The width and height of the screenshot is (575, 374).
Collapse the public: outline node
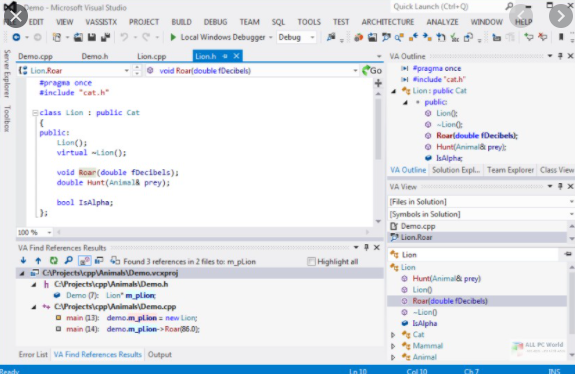click(x=405, y=102)
